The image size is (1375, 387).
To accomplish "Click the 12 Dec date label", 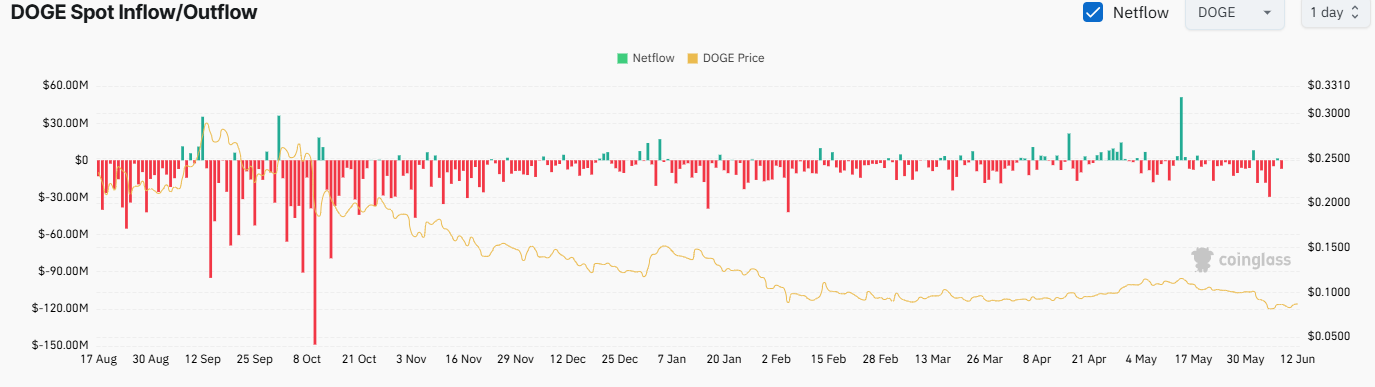I will [x=568, y=359].
